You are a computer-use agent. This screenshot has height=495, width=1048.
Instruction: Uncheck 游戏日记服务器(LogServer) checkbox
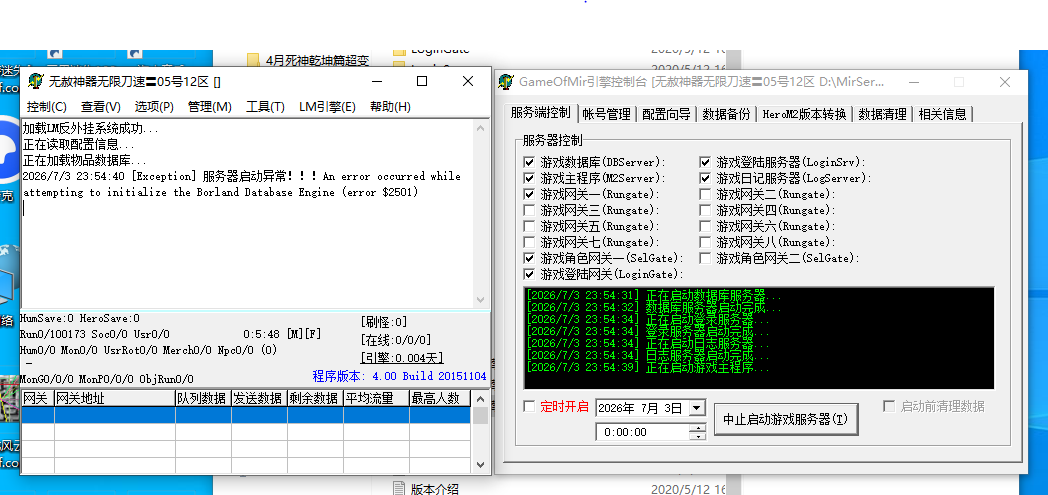(x=705, y=178)
